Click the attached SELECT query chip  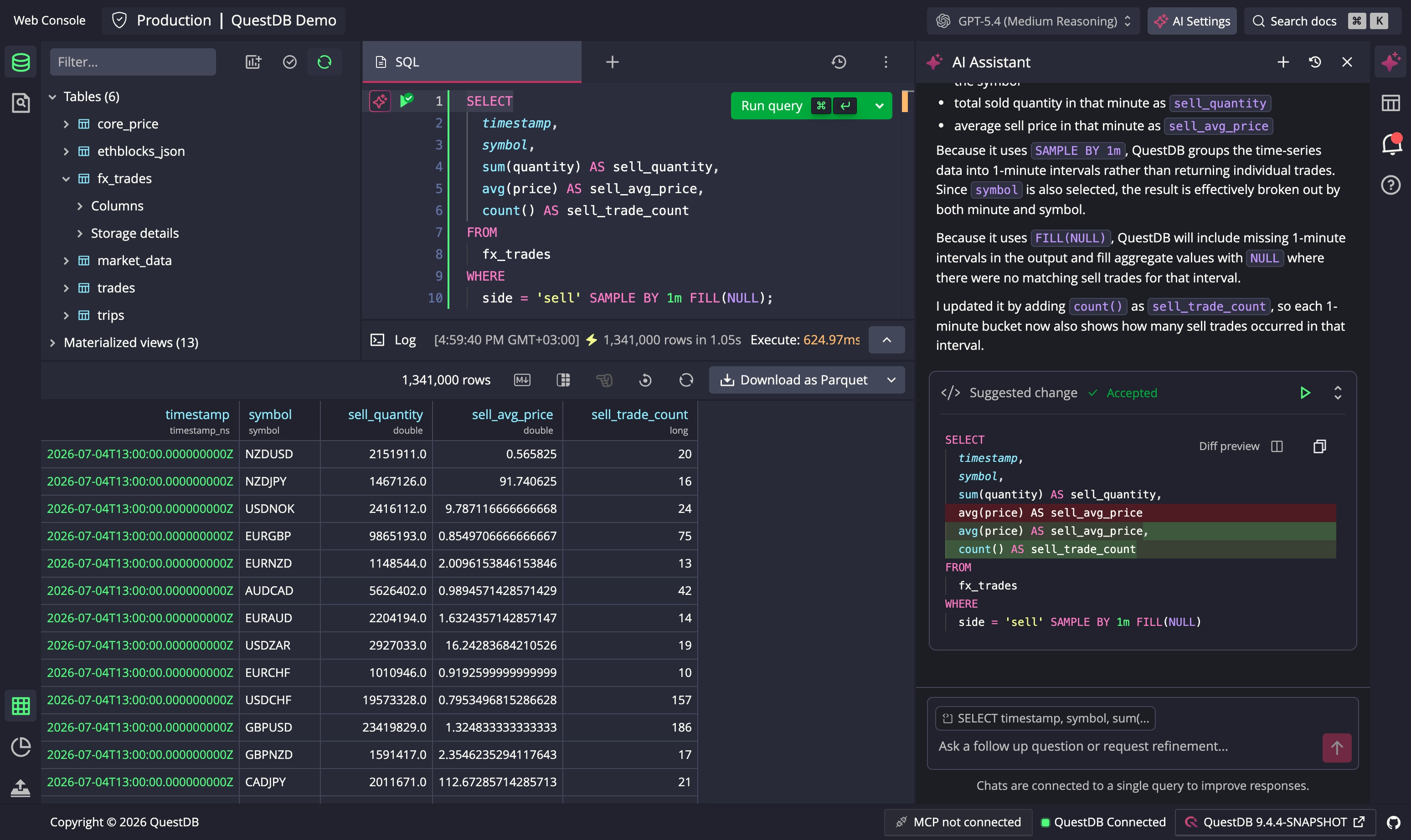[1045, 718]
